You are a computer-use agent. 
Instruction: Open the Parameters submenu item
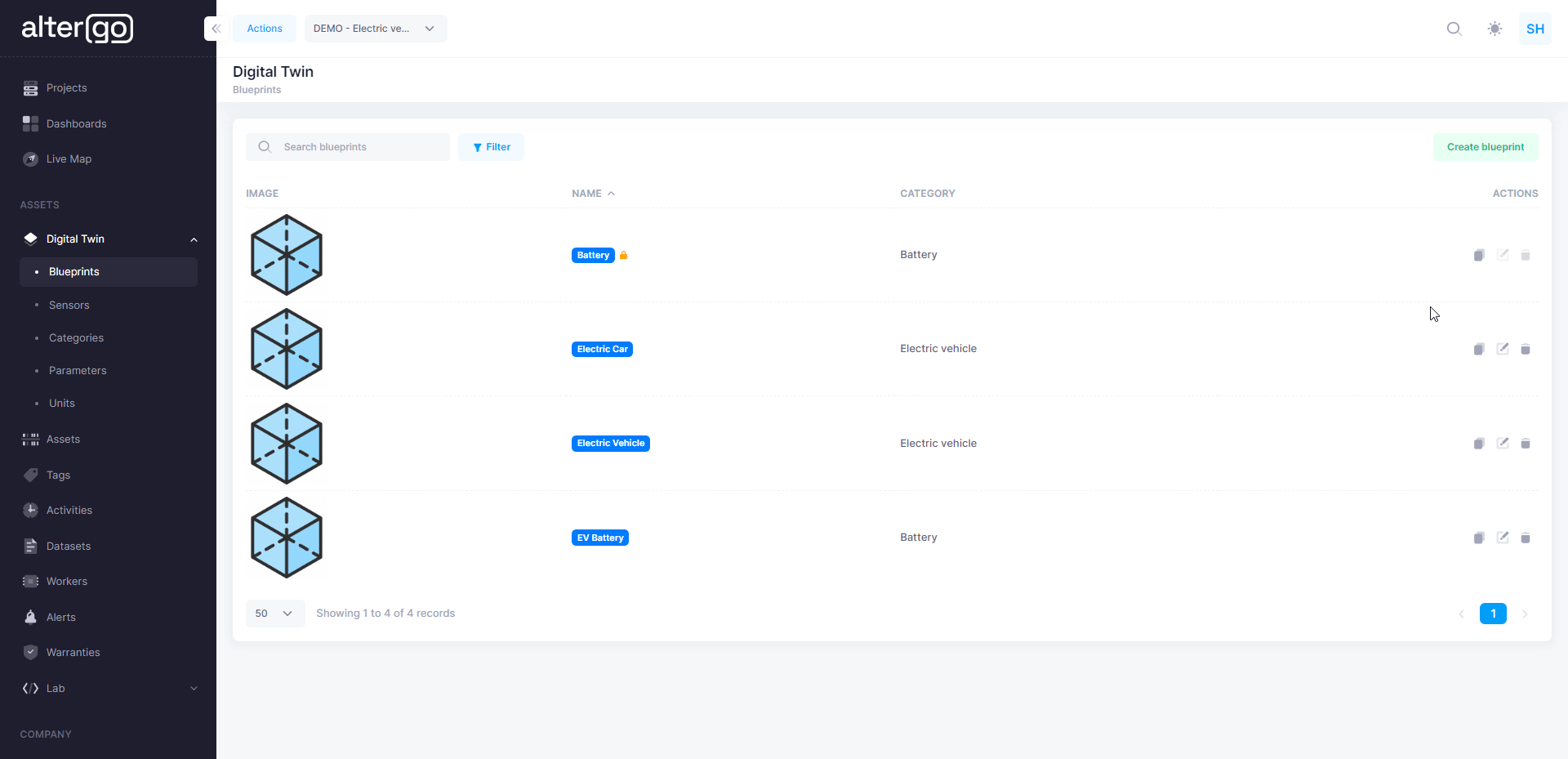pyautogui.click(x=78, y=371)
